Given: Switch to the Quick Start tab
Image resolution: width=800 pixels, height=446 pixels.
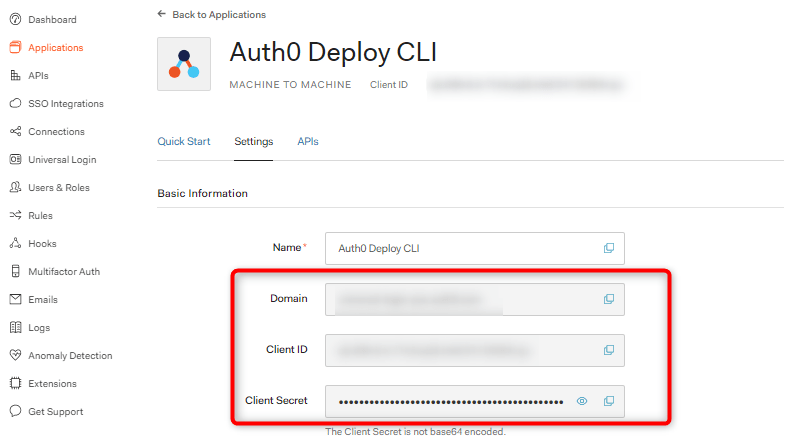Looking at the screenshot, I should [184, 141].
